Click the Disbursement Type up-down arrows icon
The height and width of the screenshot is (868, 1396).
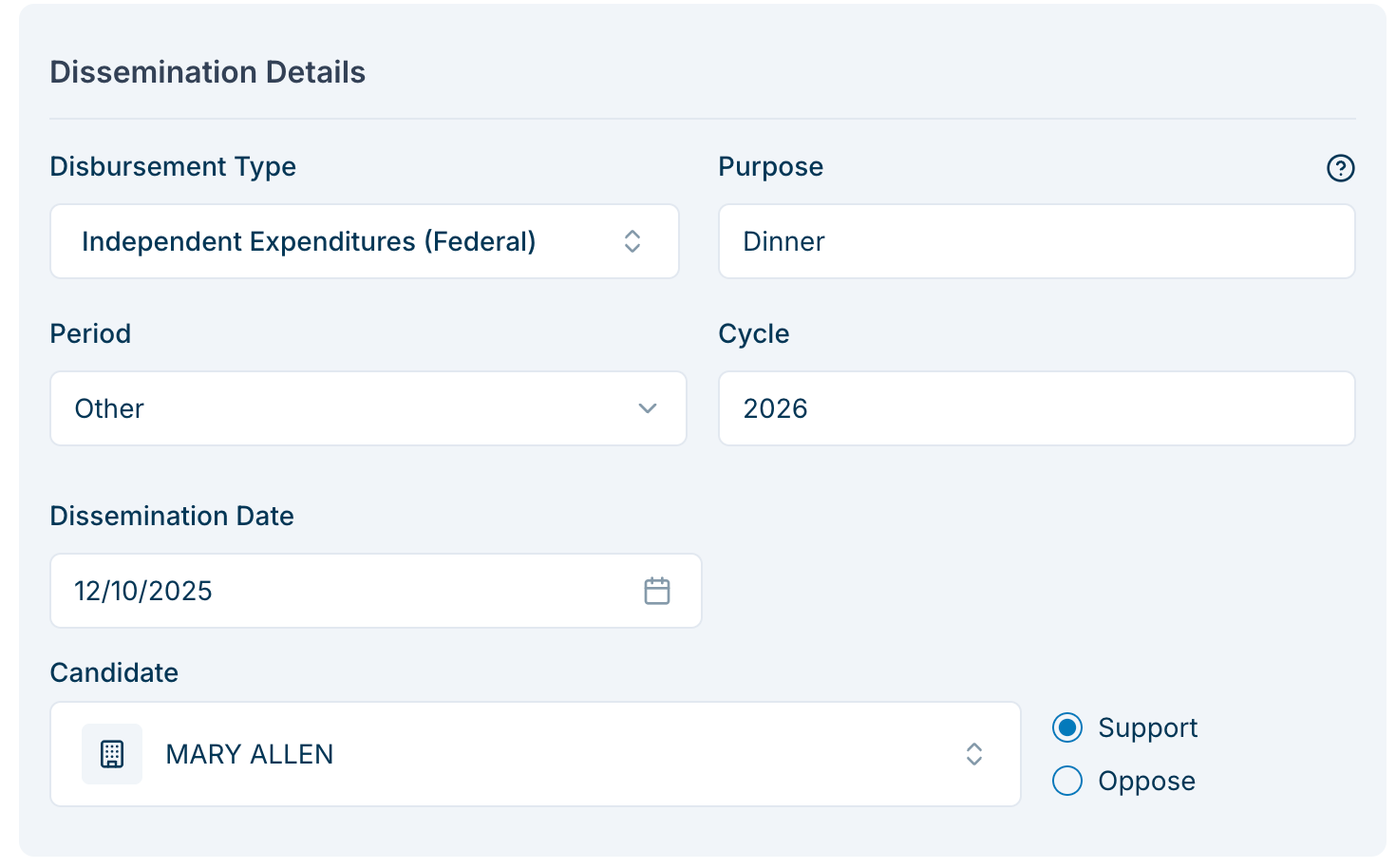pyautogui.click(x=632, y=241)
